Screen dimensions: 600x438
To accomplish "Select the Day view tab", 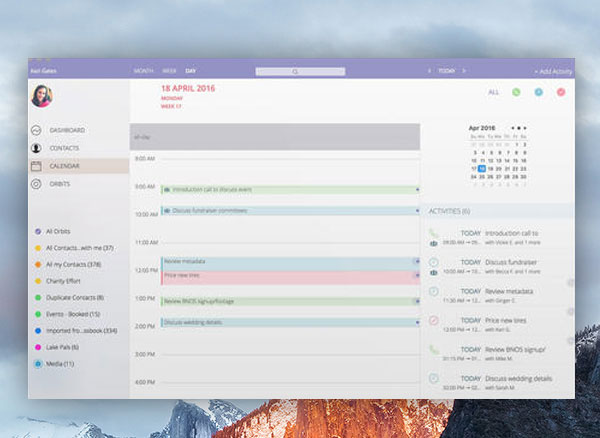I will coord(191,71).
